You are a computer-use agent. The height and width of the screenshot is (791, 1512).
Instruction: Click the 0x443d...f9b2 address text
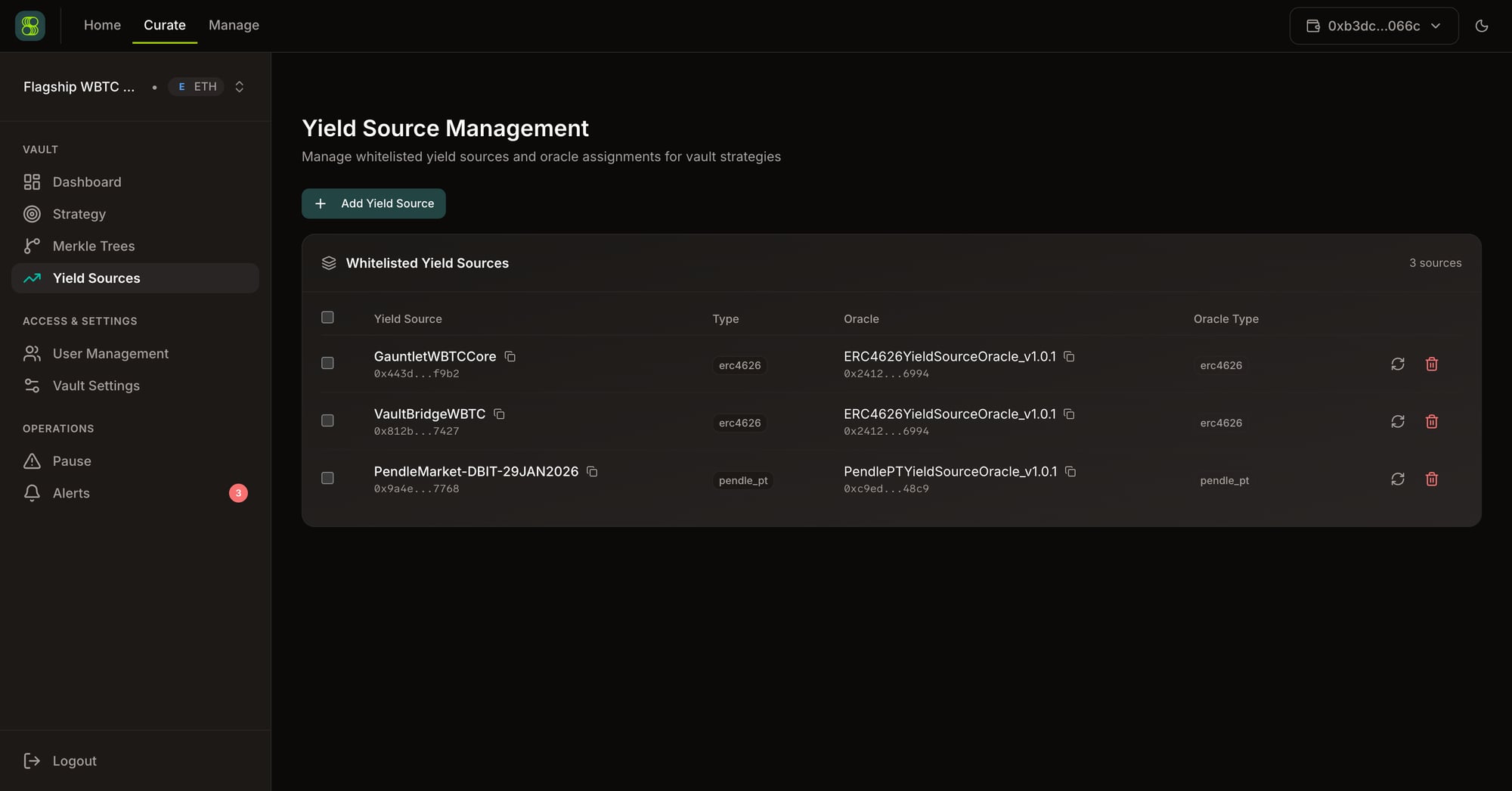(417, 374)
